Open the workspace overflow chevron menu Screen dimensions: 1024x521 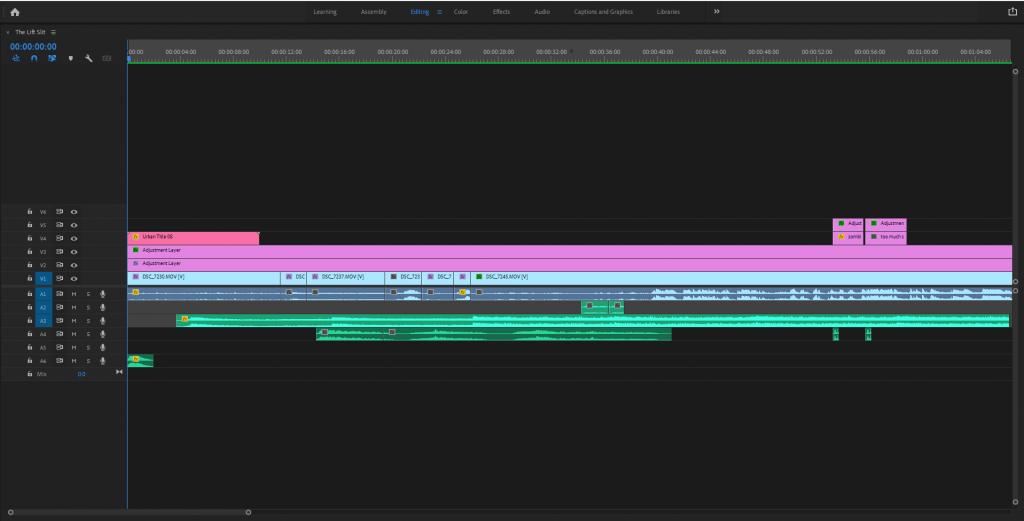[716, 11]
